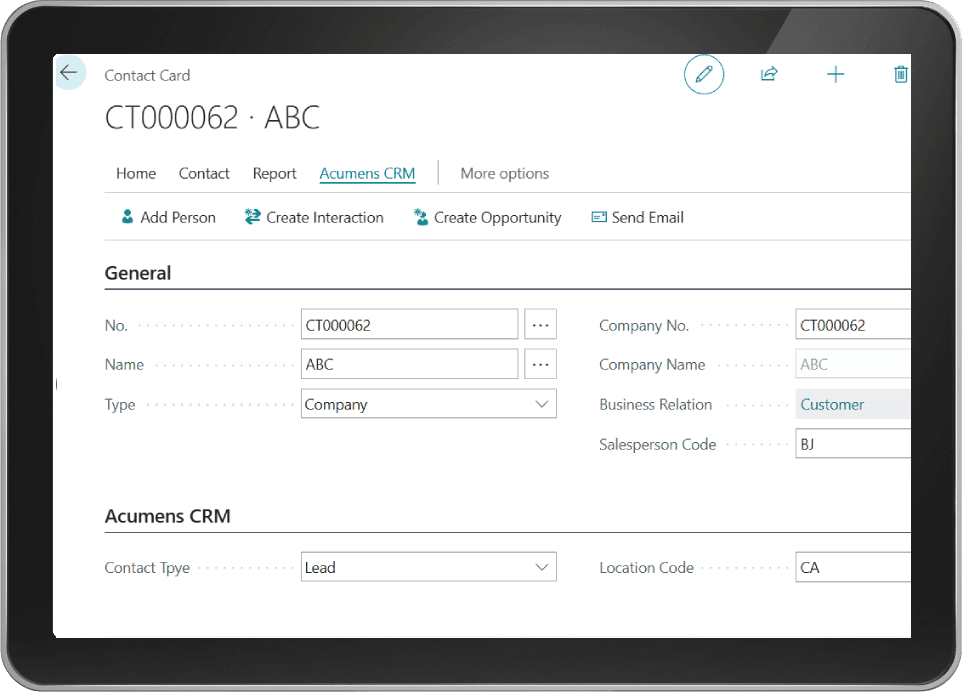Open the Name field ellipsis button

click(540, 364)
